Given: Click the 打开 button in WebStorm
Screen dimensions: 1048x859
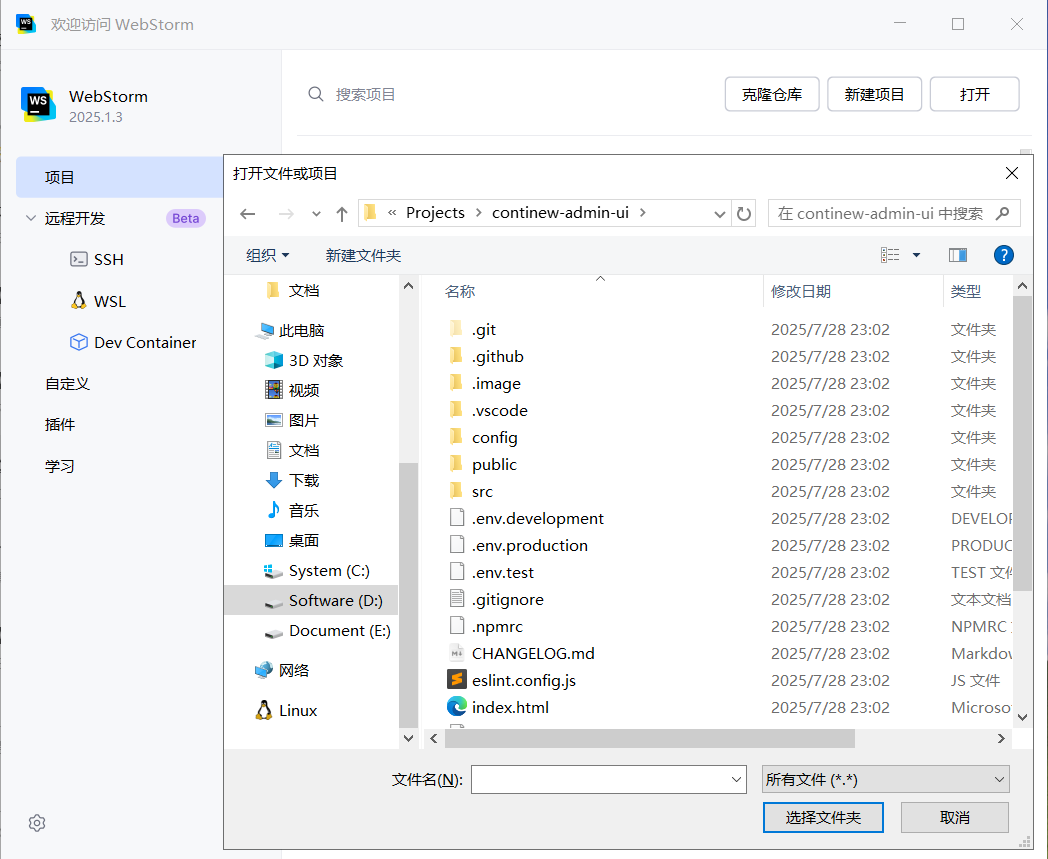Looking at the screenshot, I should click(x=974, y=94).
